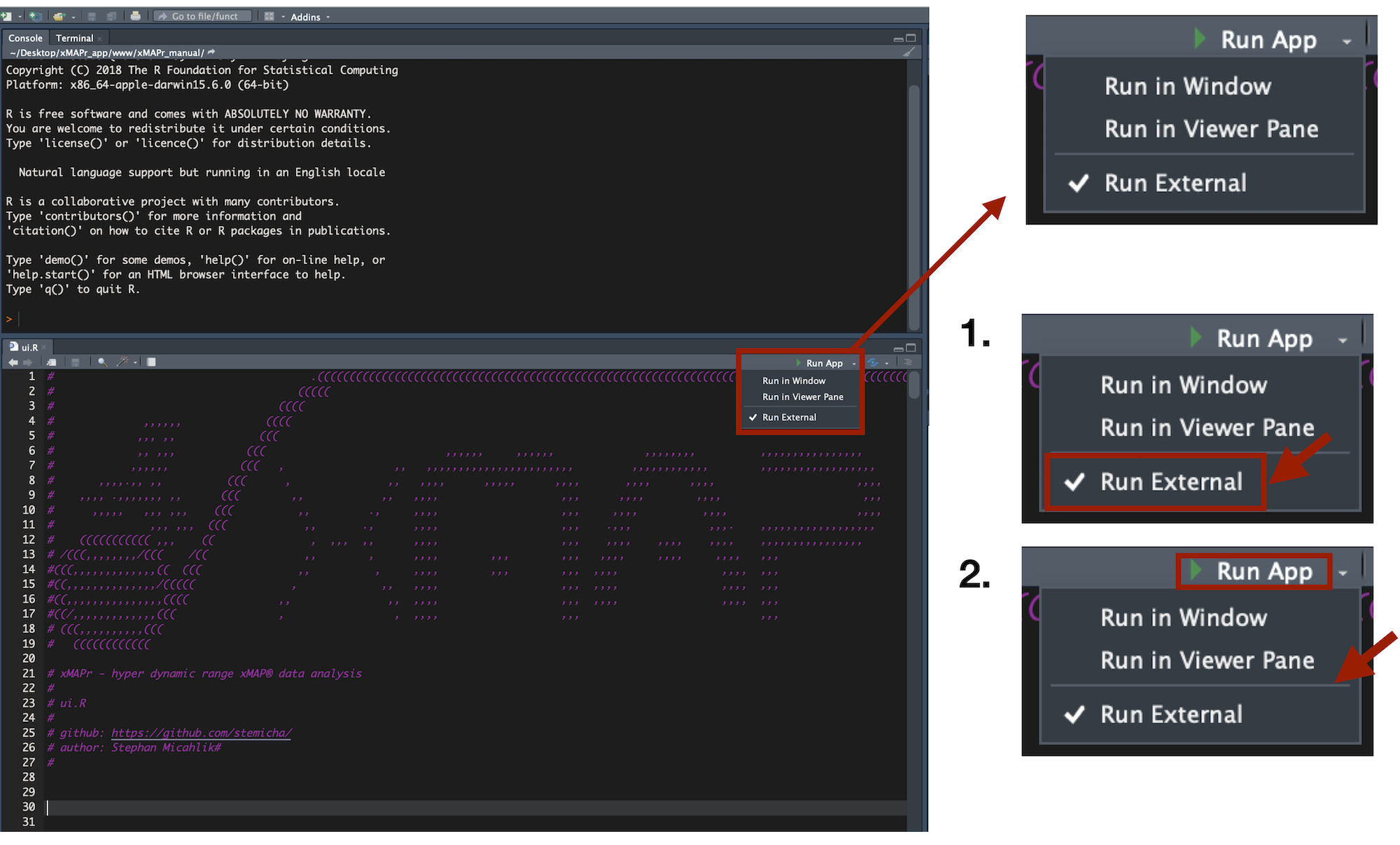Choose Run in Viewer Pane in RStudio menu

[802, 397]
